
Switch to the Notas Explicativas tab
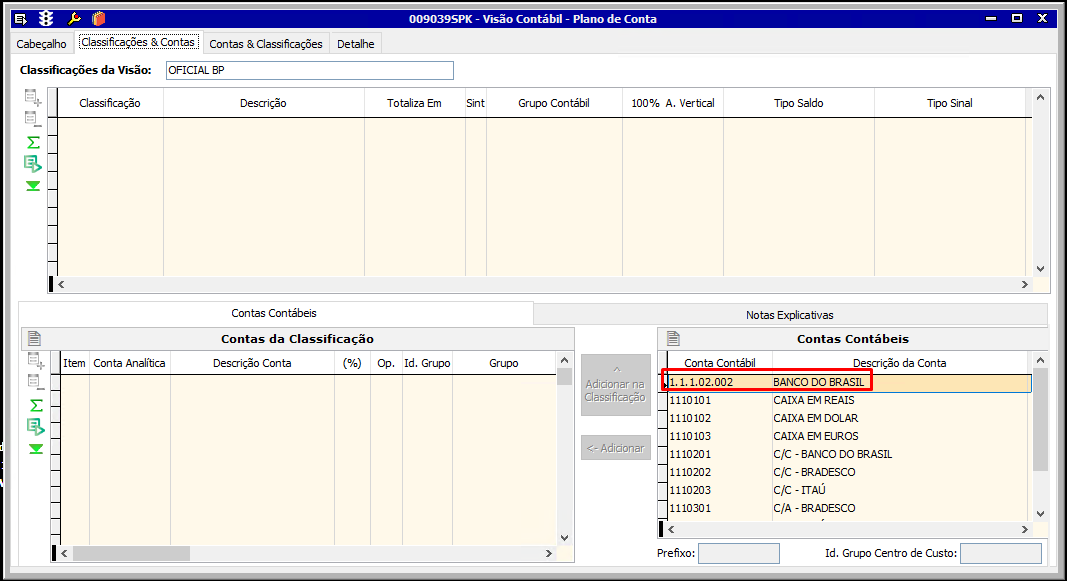[789, 314]
